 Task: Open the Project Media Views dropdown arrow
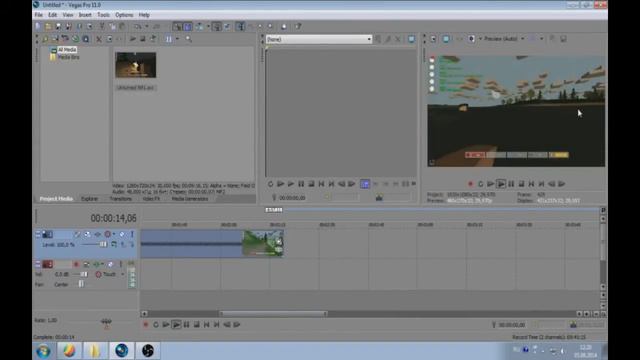(177, 39)
